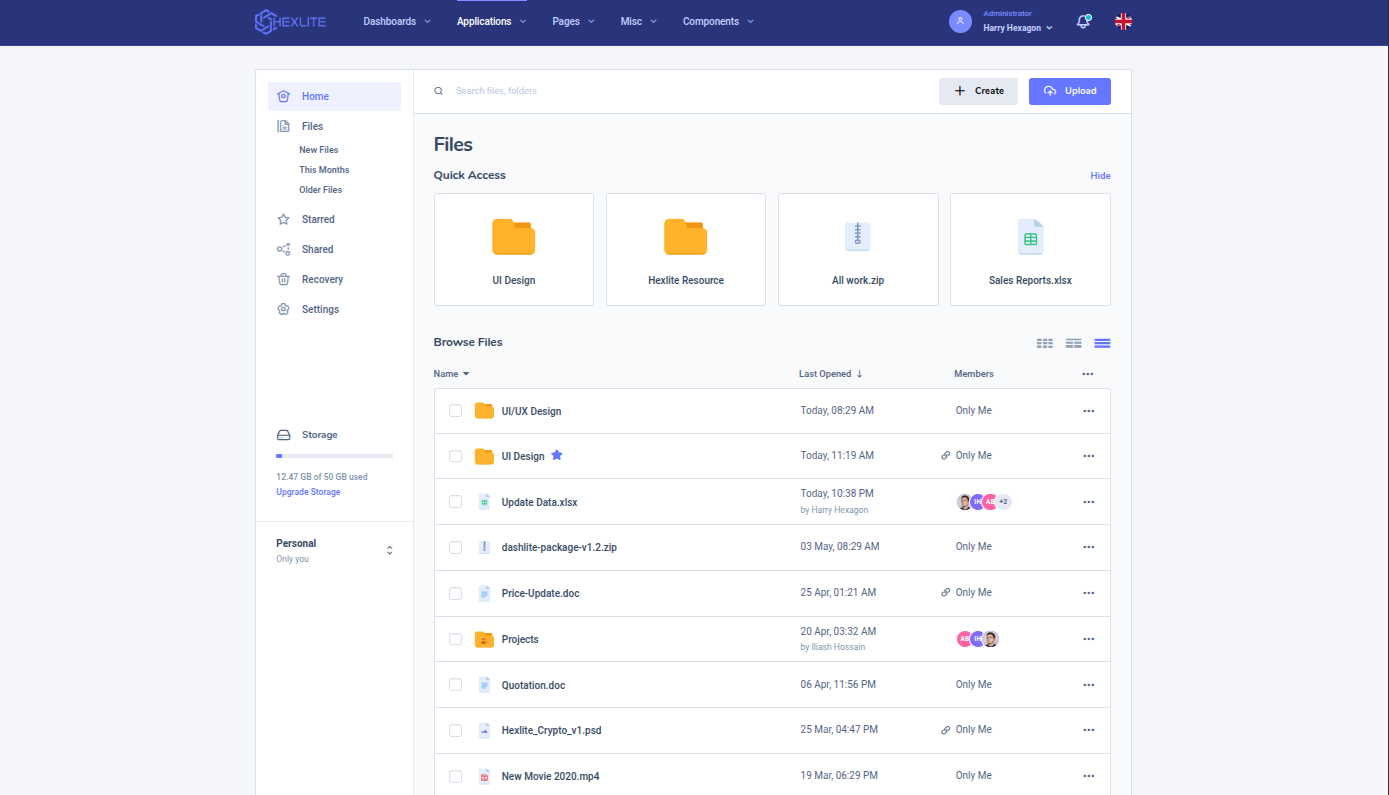Open the notifications bell
Viewport: 1389px width, 795px height.
[x=1084, y=21]
